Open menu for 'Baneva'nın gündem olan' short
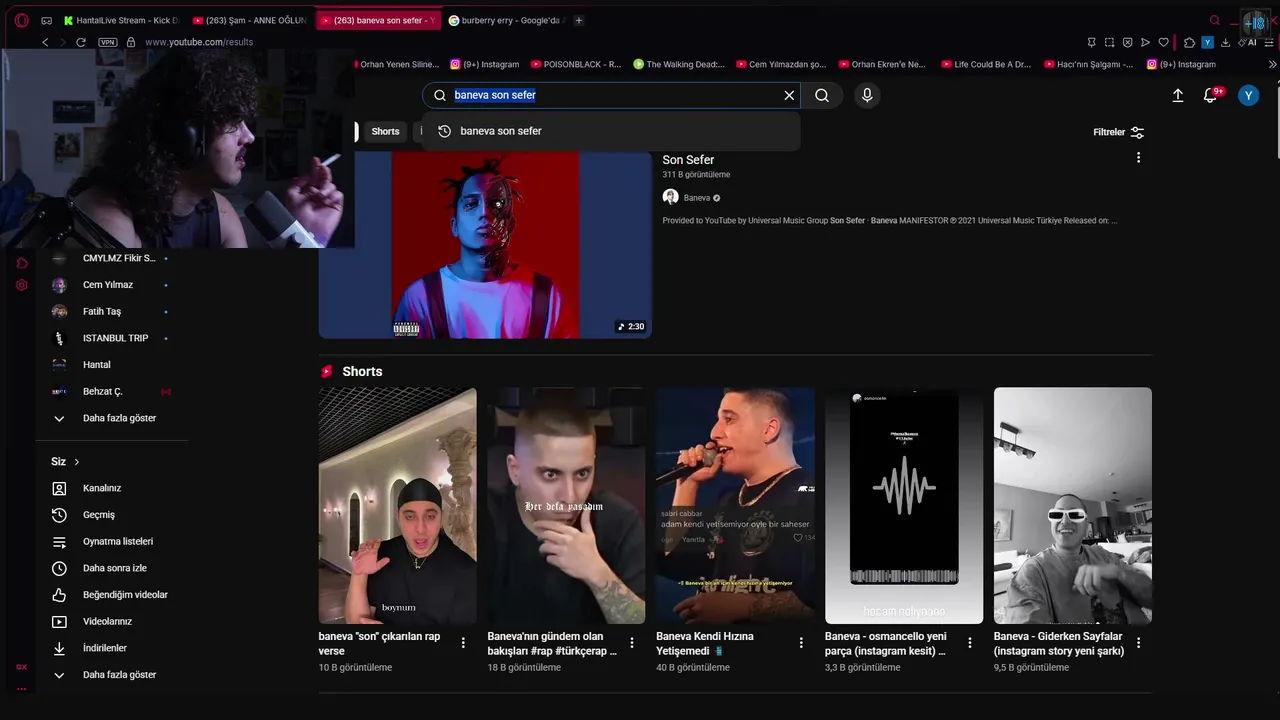The width and height of the screenshot is (1280, 720). click(632, 643)
